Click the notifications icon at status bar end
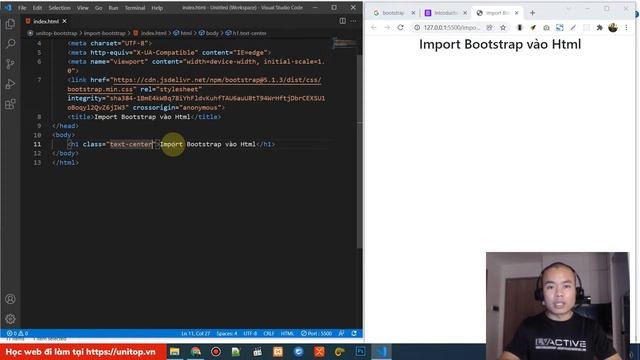This screenshot has width=640, height=360. click(354, 333)
